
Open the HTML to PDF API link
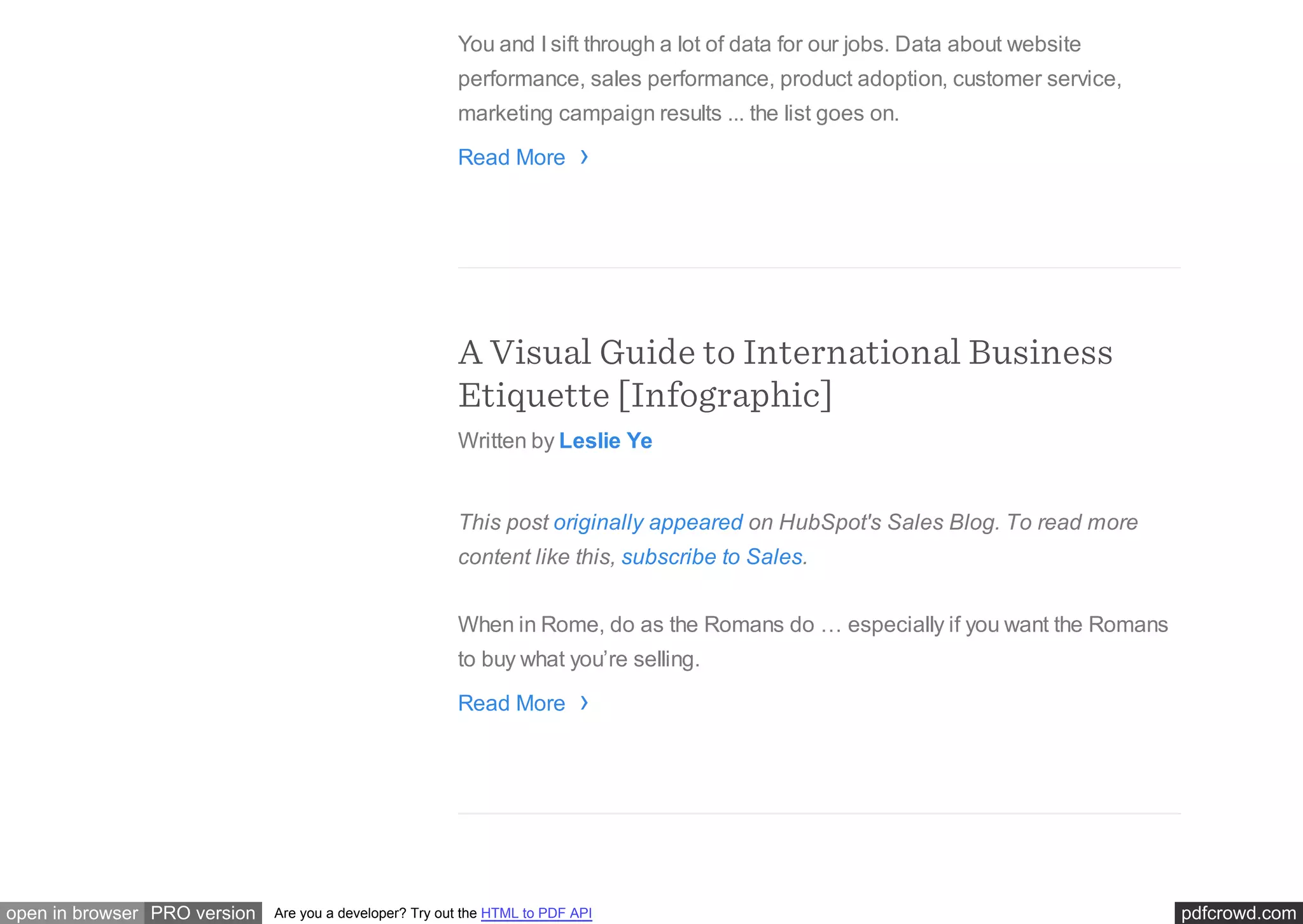pos(536,913)
